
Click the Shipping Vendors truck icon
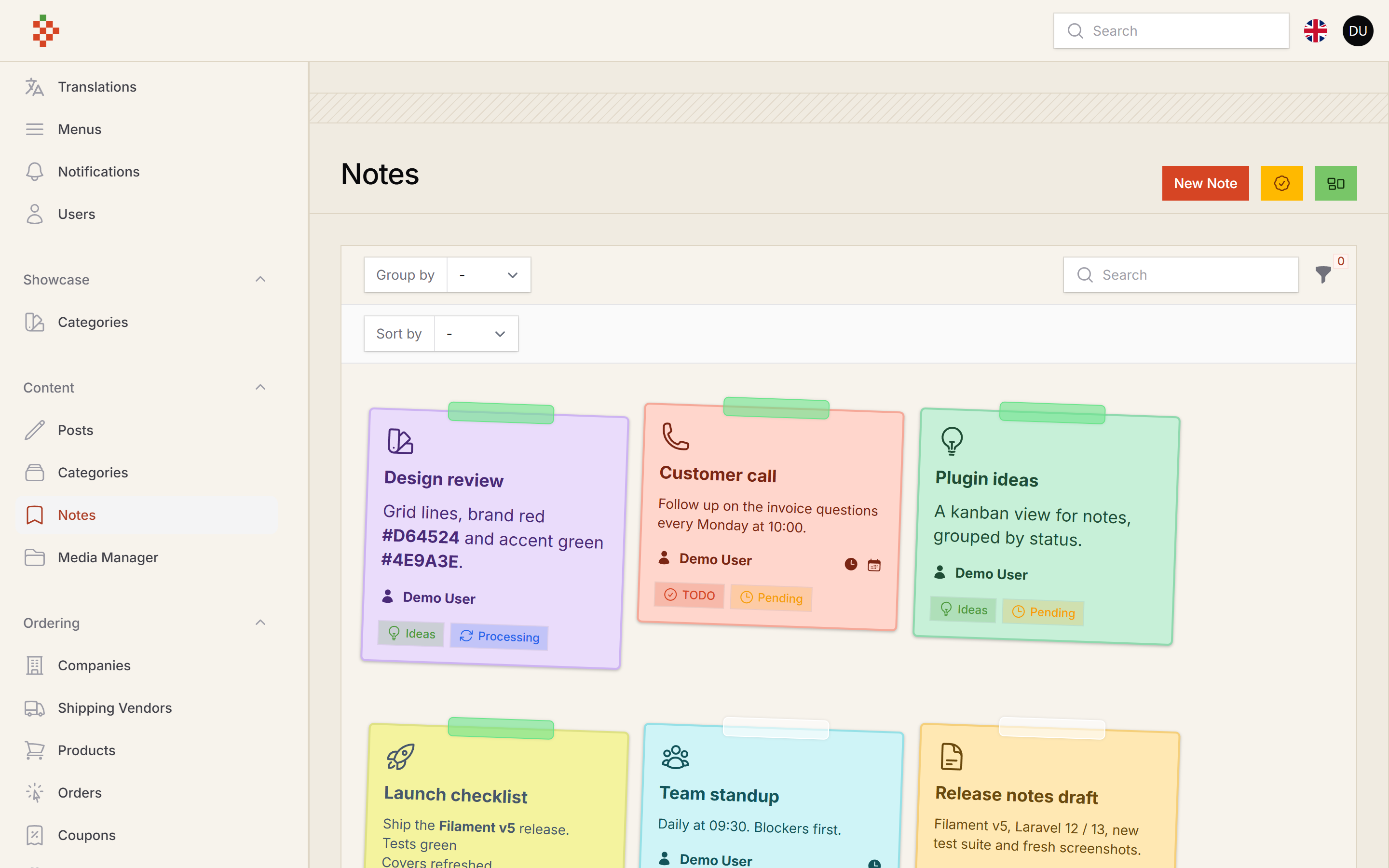click(34, 708)
